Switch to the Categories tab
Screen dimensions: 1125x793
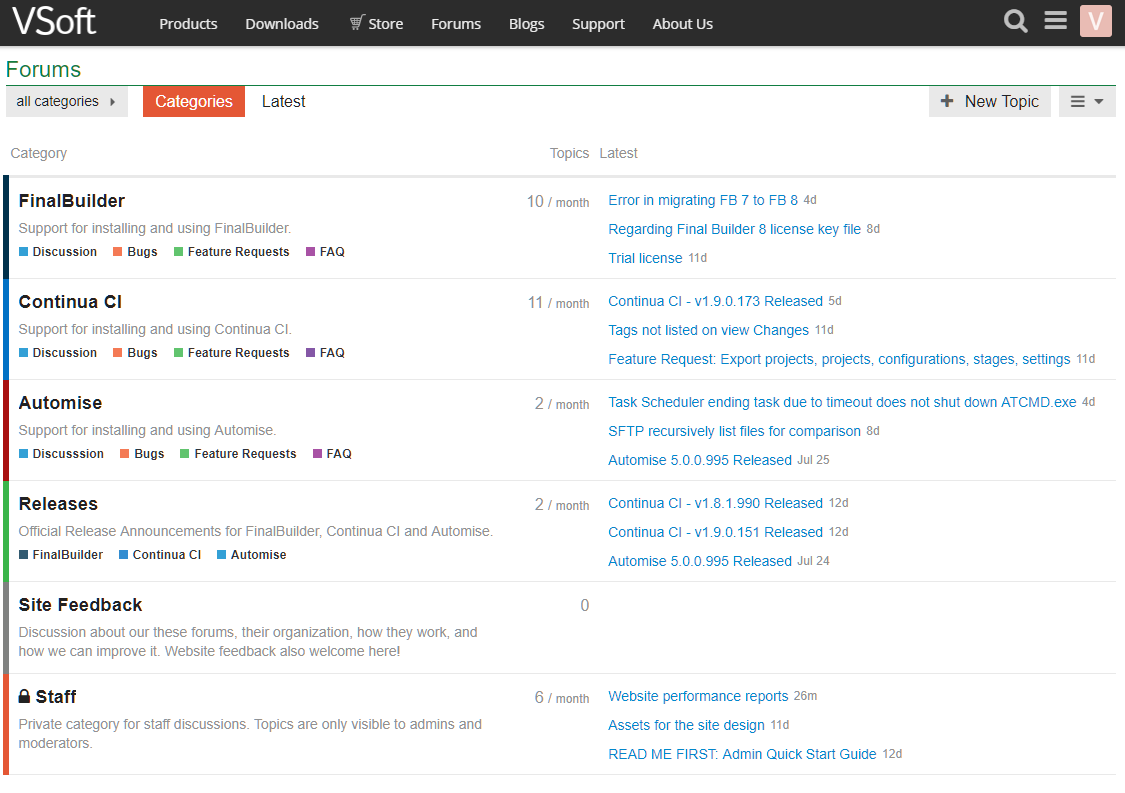point(194,101)
